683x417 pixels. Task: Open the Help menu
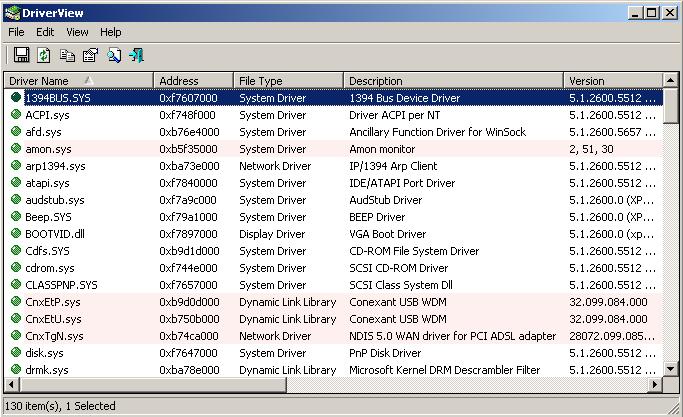click(x=111, y=32)
